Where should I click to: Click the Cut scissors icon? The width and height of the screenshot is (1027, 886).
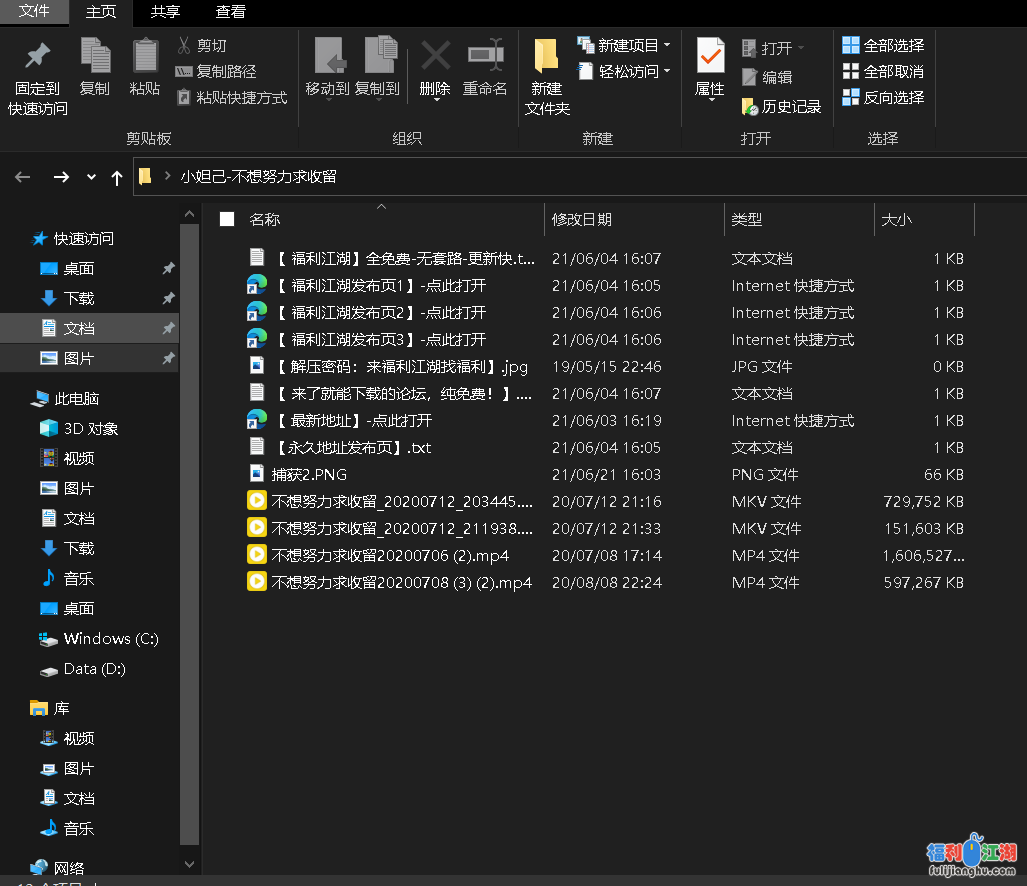click(x=184, y=46)
